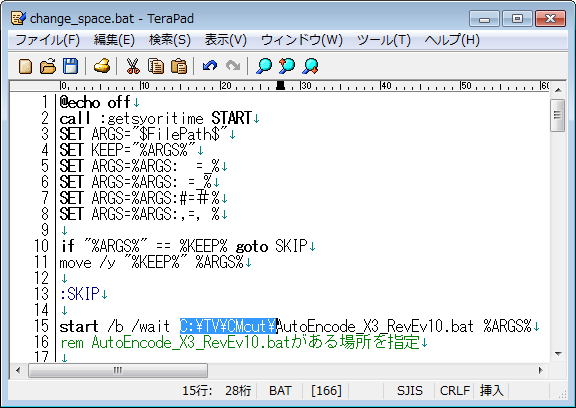Click the 'move /y' line 11
The height and width of the screenshot is (408, 576).
pos(152,262)
